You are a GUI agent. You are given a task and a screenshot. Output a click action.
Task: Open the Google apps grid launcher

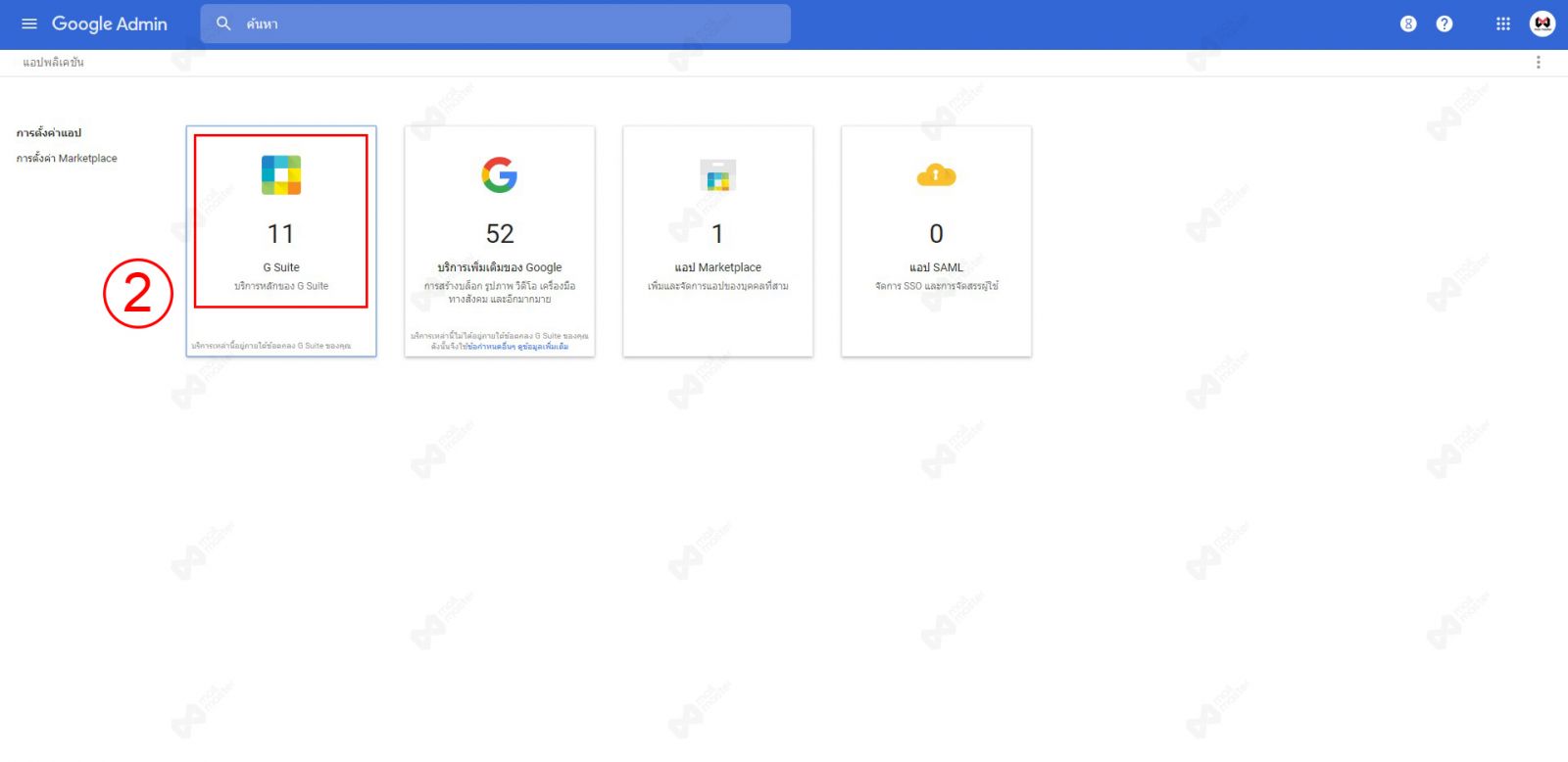point(1503,24)
